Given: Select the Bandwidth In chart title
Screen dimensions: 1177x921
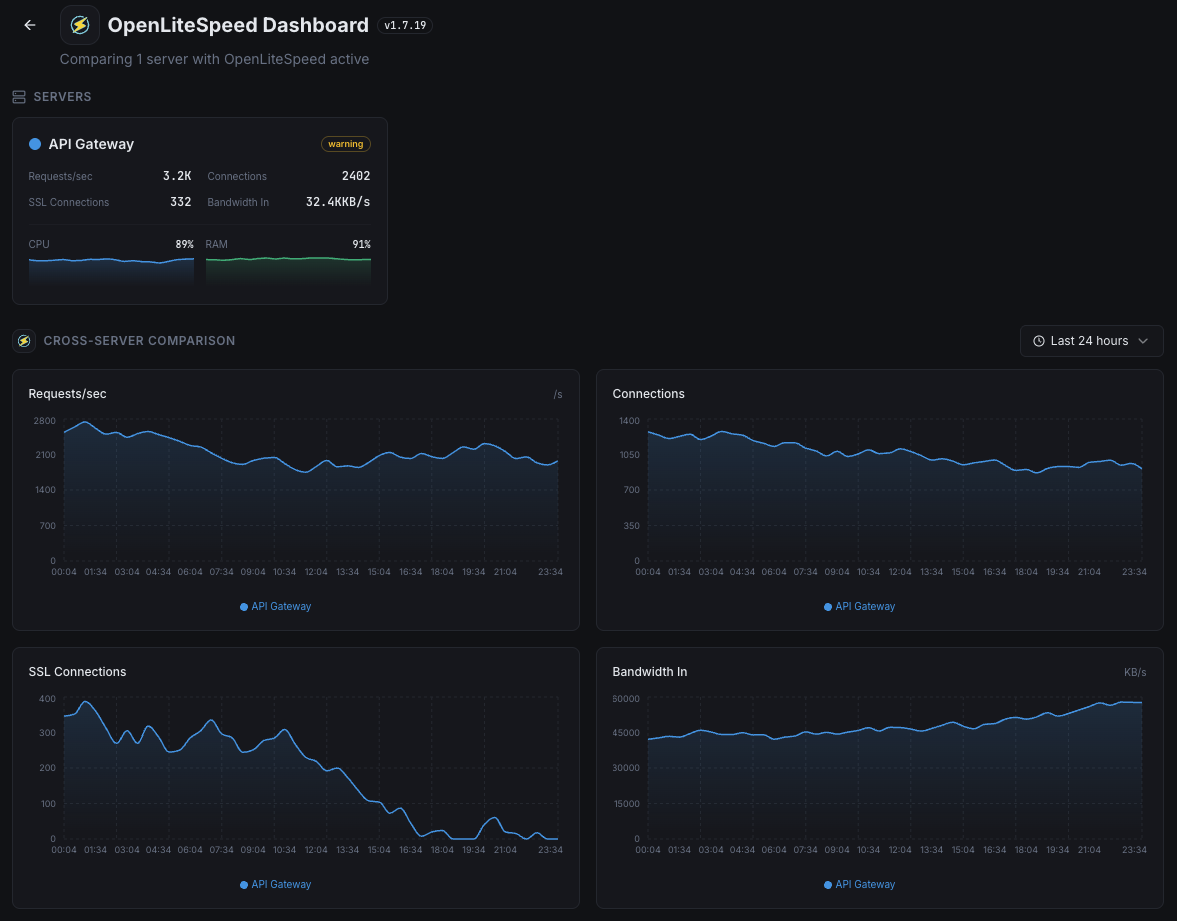Looking at the screenshot, I should pos(649,672).
